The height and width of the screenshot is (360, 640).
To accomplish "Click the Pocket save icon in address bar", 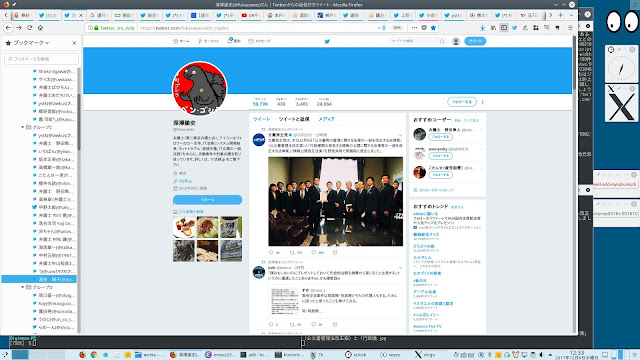I will pyautogui.click(x=424, y=28).
